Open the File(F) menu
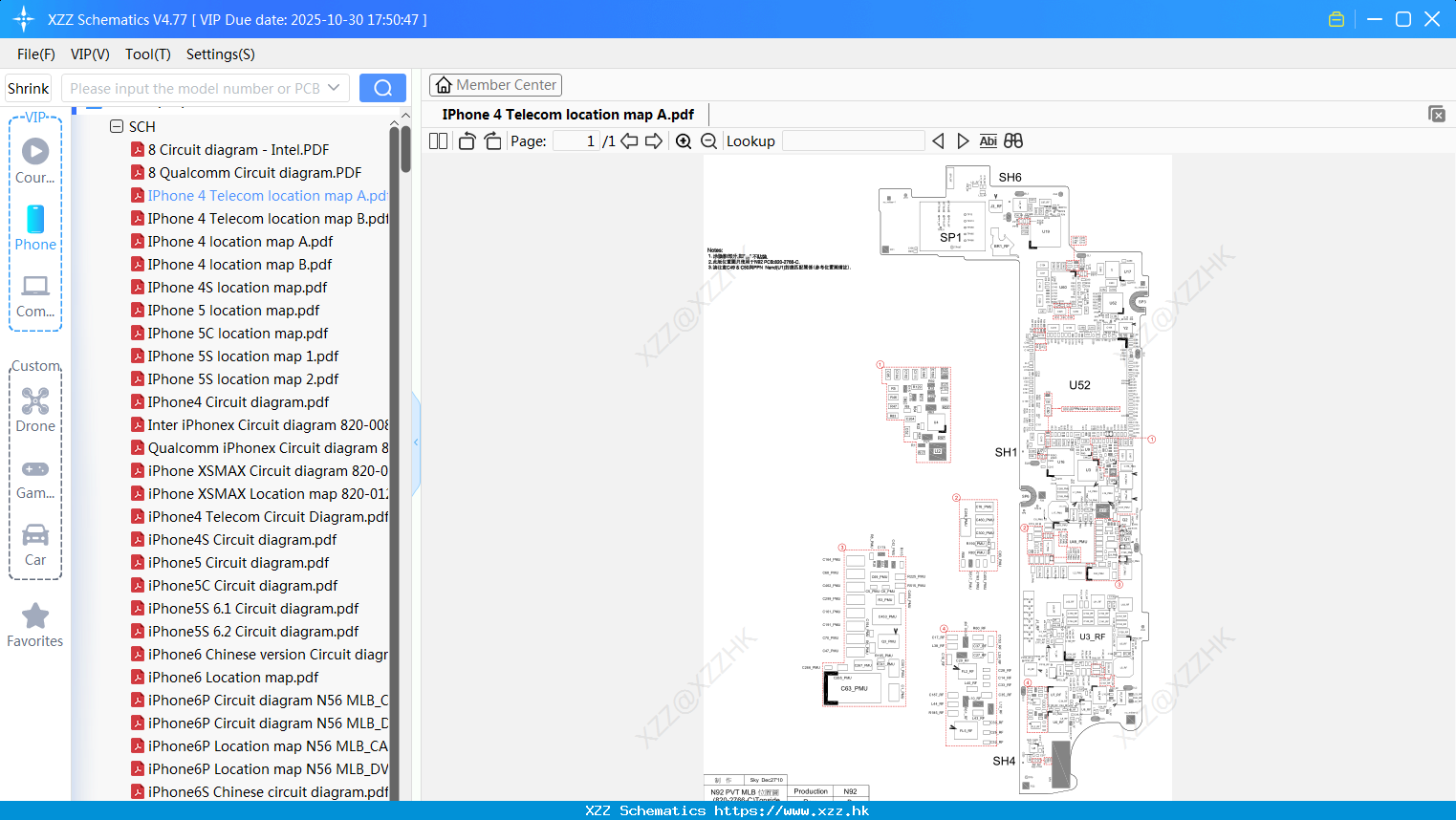This screenshot has width=1456, height=820. pos(36,54)
